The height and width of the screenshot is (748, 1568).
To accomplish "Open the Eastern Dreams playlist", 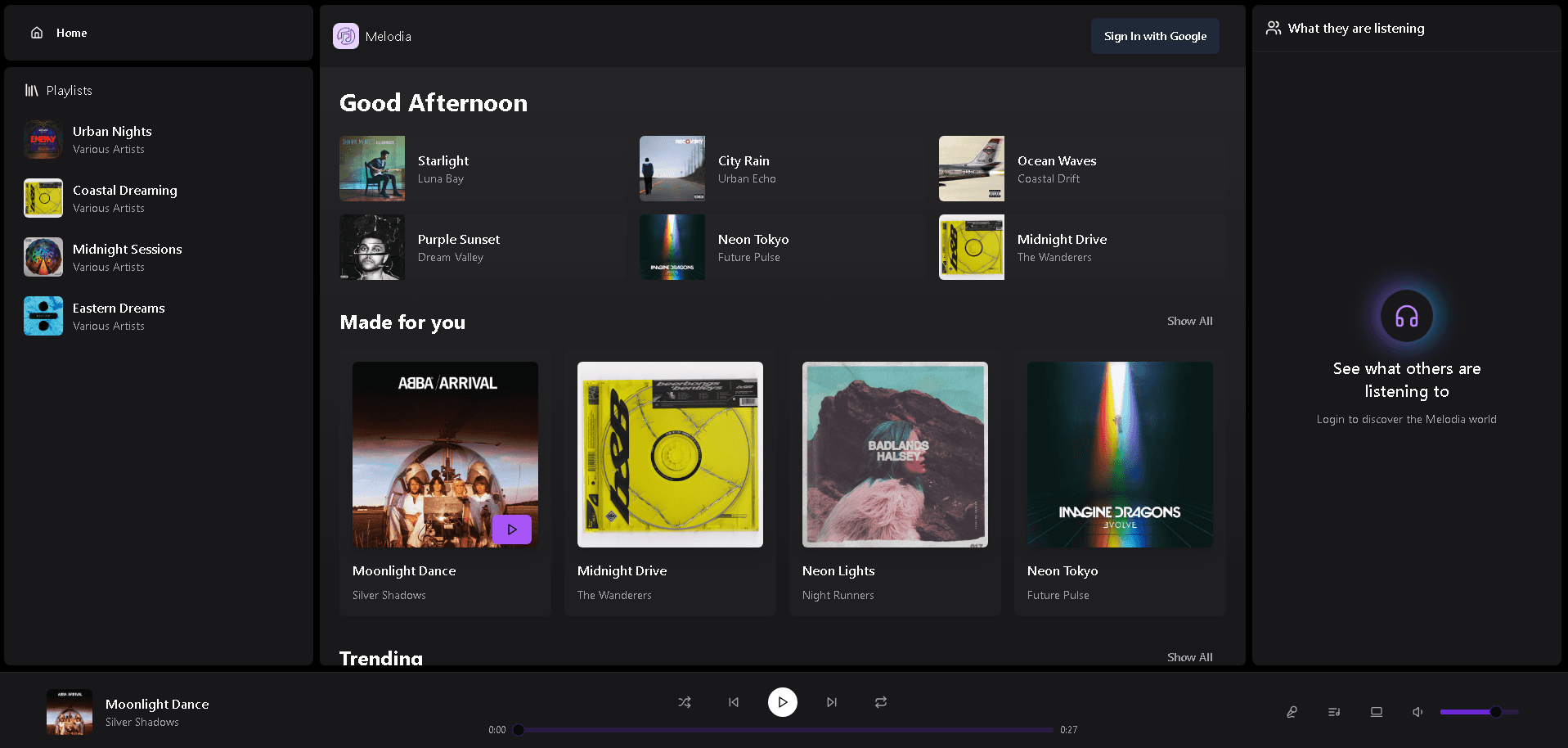I will pos(159,316).
